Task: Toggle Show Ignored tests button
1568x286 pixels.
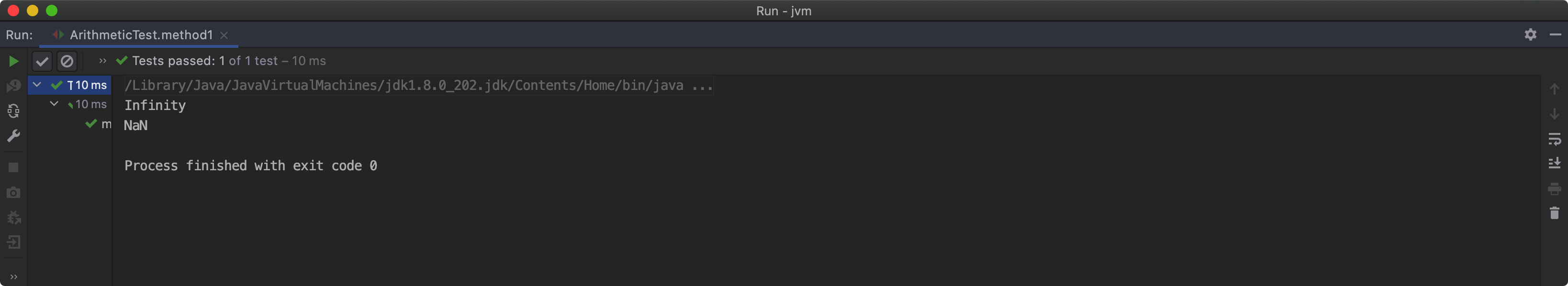Action: click(67, 61)
